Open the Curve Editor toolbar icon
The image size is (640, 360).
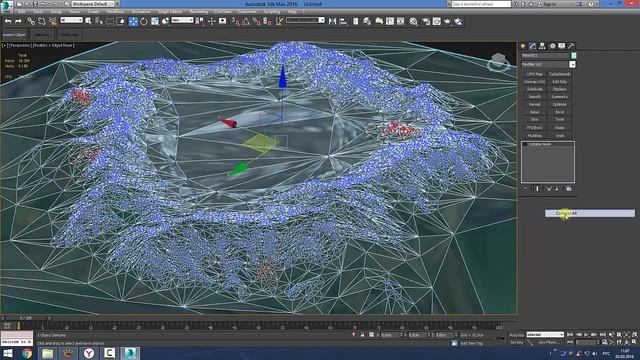[x=390, y=21]
